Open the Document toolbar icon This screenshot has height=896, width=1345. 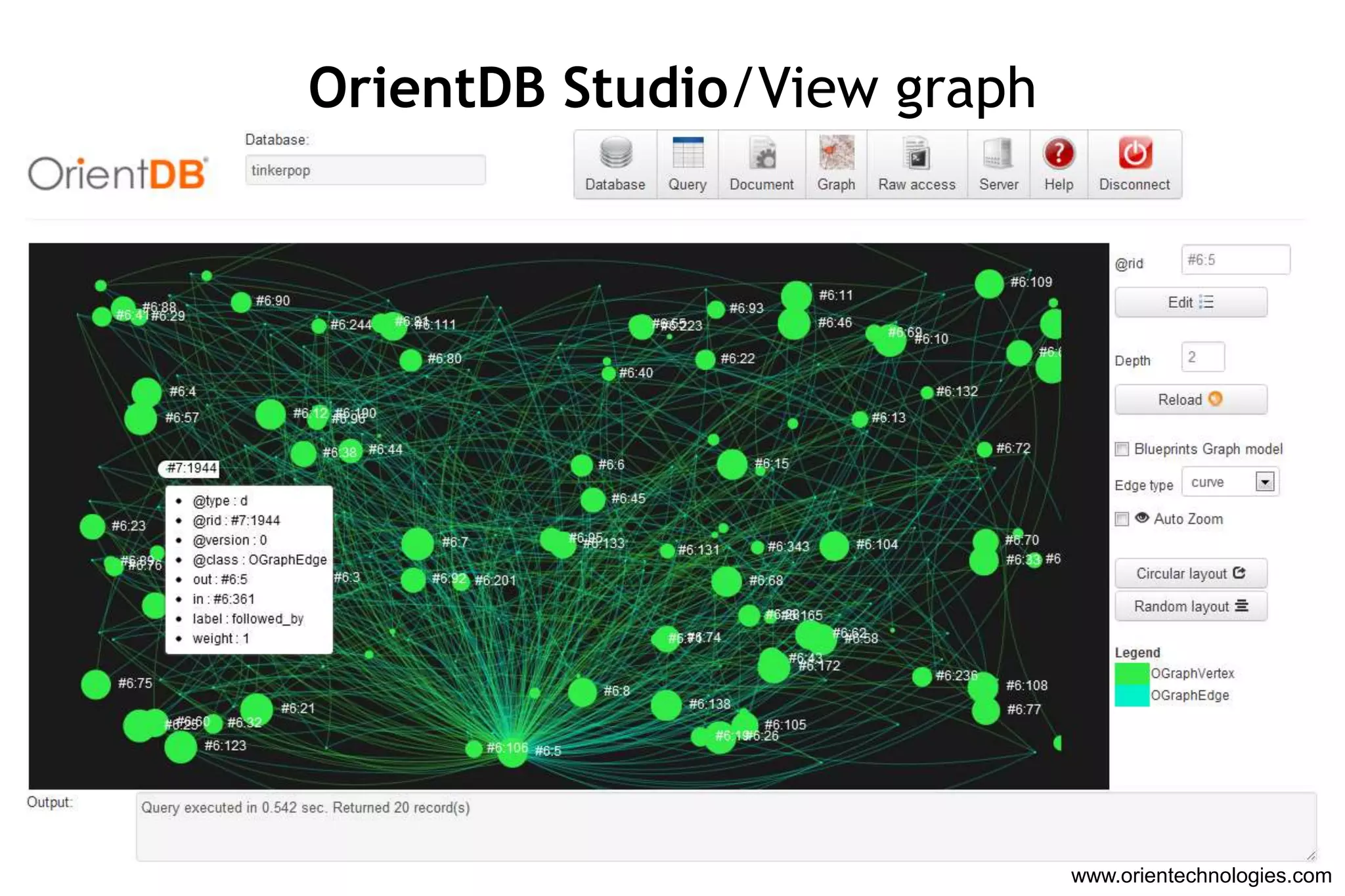[x=762, y=164]
